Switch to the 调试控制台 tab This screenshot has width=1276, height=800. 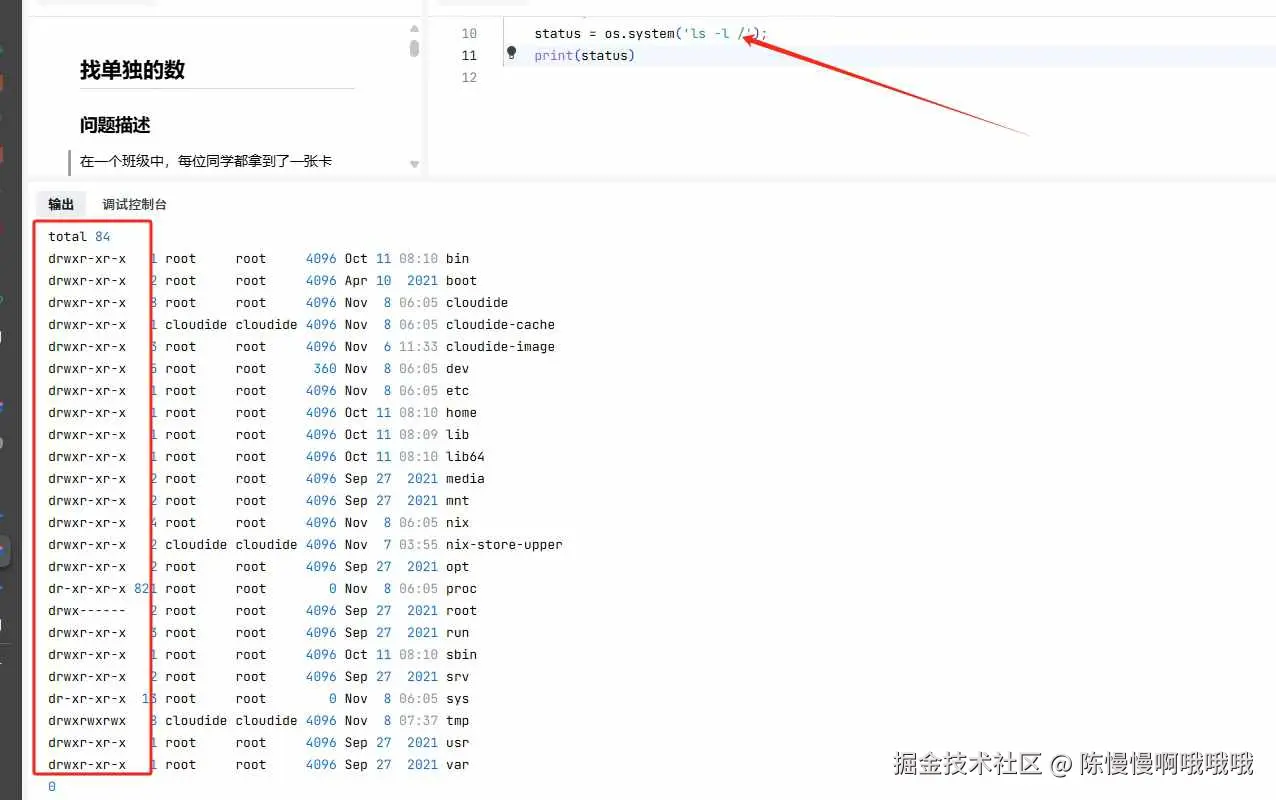click(x=133, y=204)
